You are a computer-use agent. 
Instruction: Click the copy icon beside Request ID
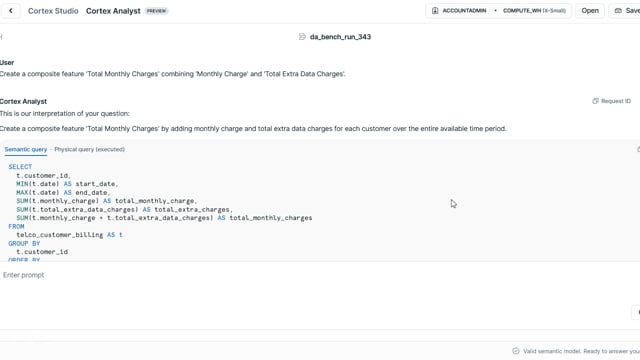pos(595,101)
